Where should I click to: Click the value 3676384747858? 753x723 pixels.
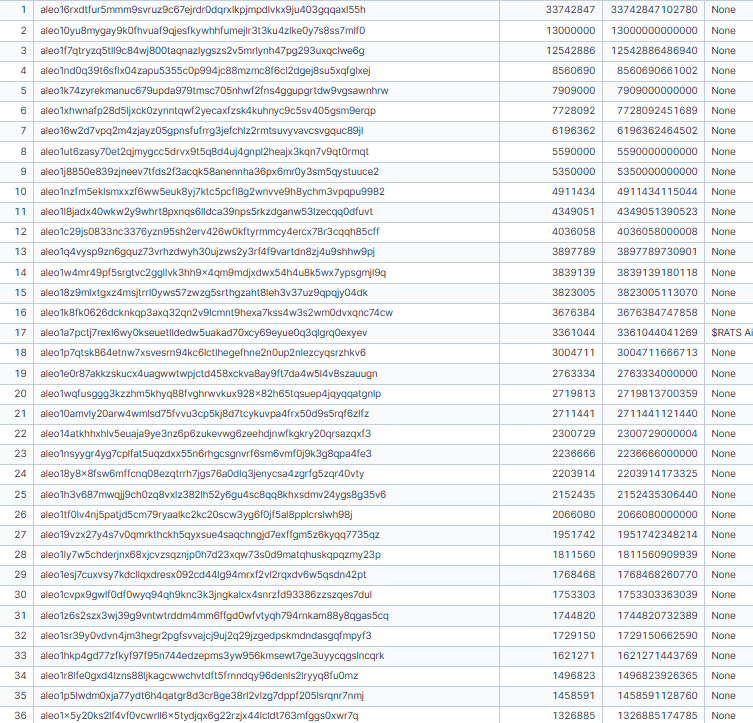point(657,313)
